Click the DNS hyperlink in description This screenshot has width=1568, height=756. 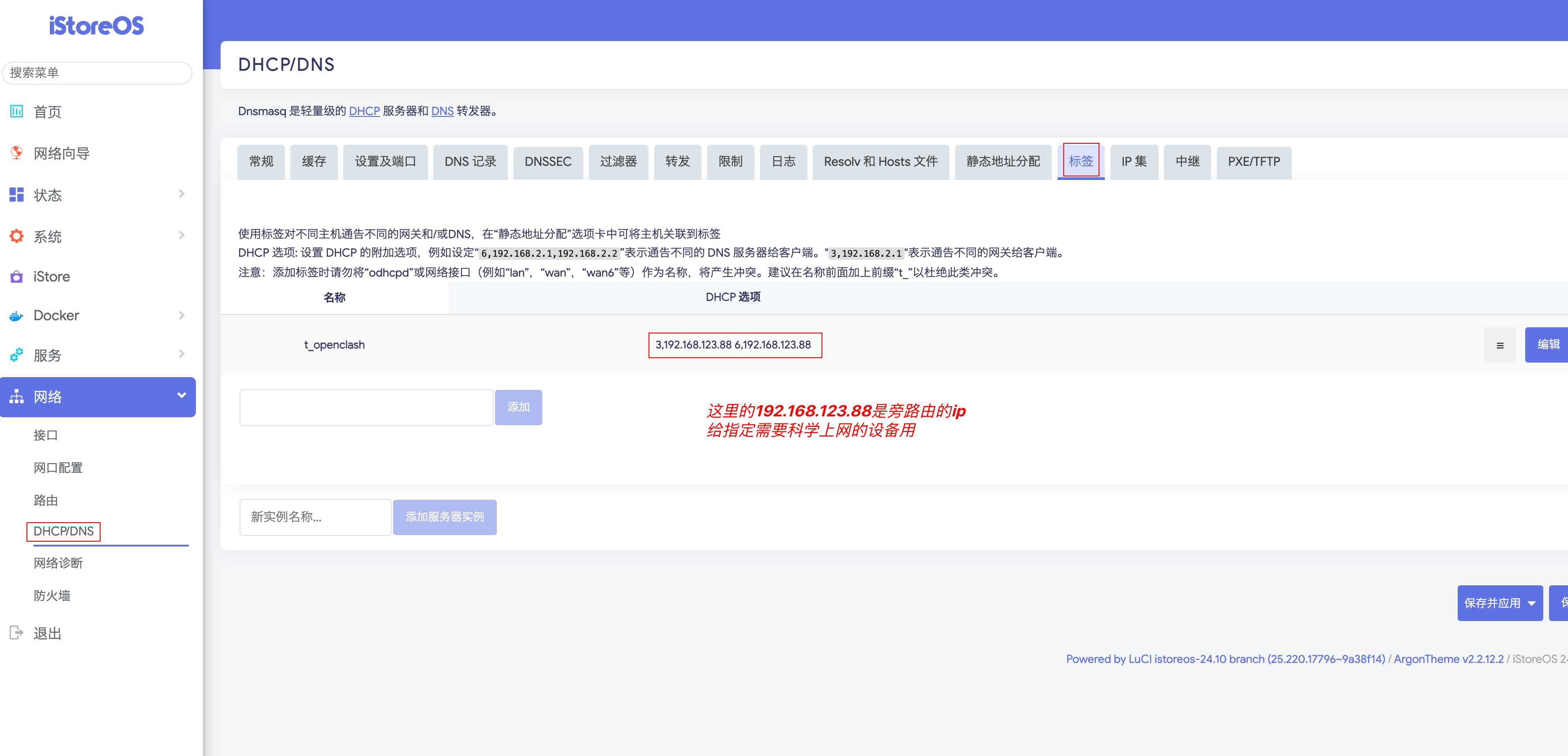pos(443,112)
